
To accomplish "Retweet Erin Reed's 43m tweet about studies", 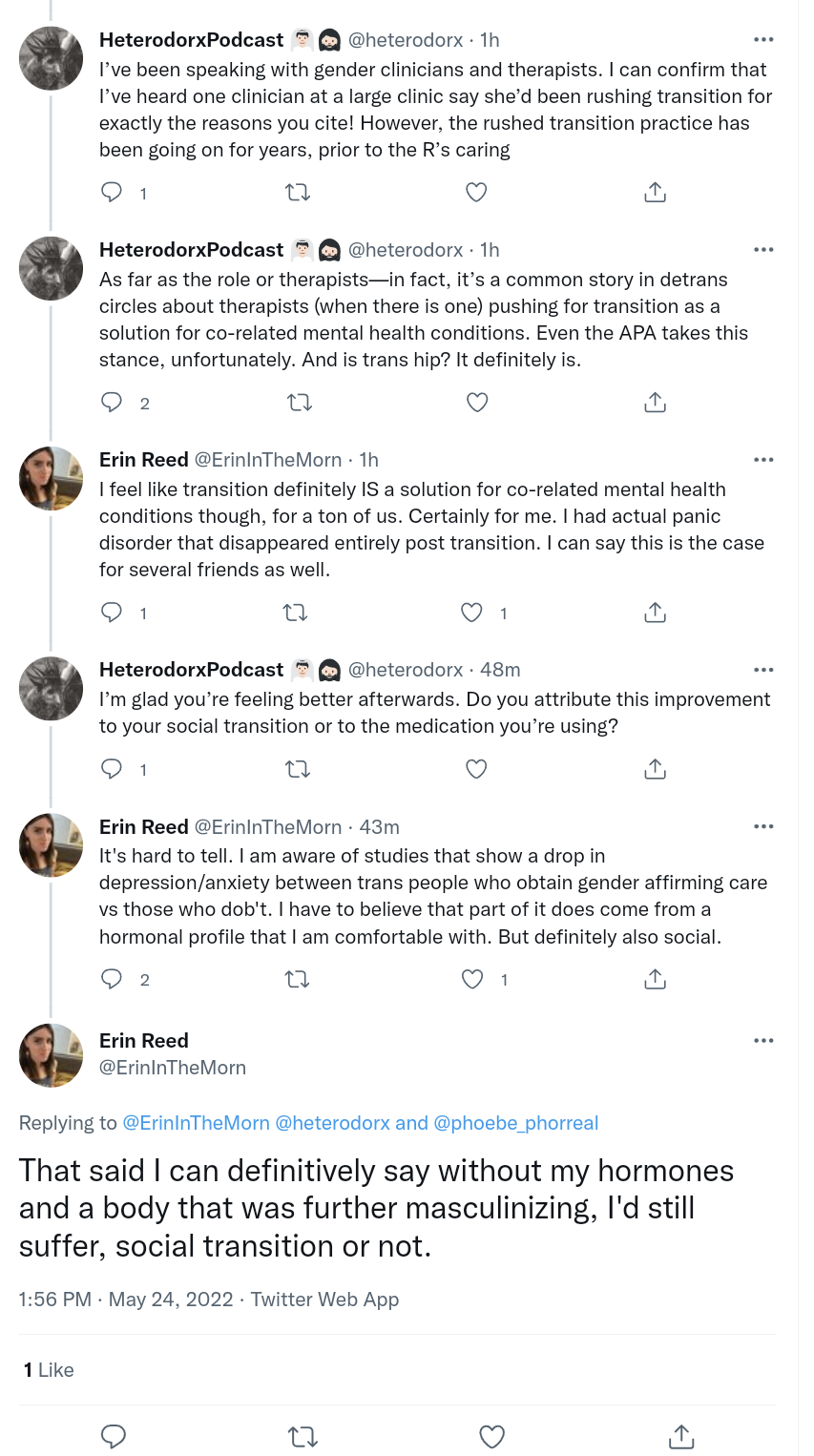I will [298, 979].
